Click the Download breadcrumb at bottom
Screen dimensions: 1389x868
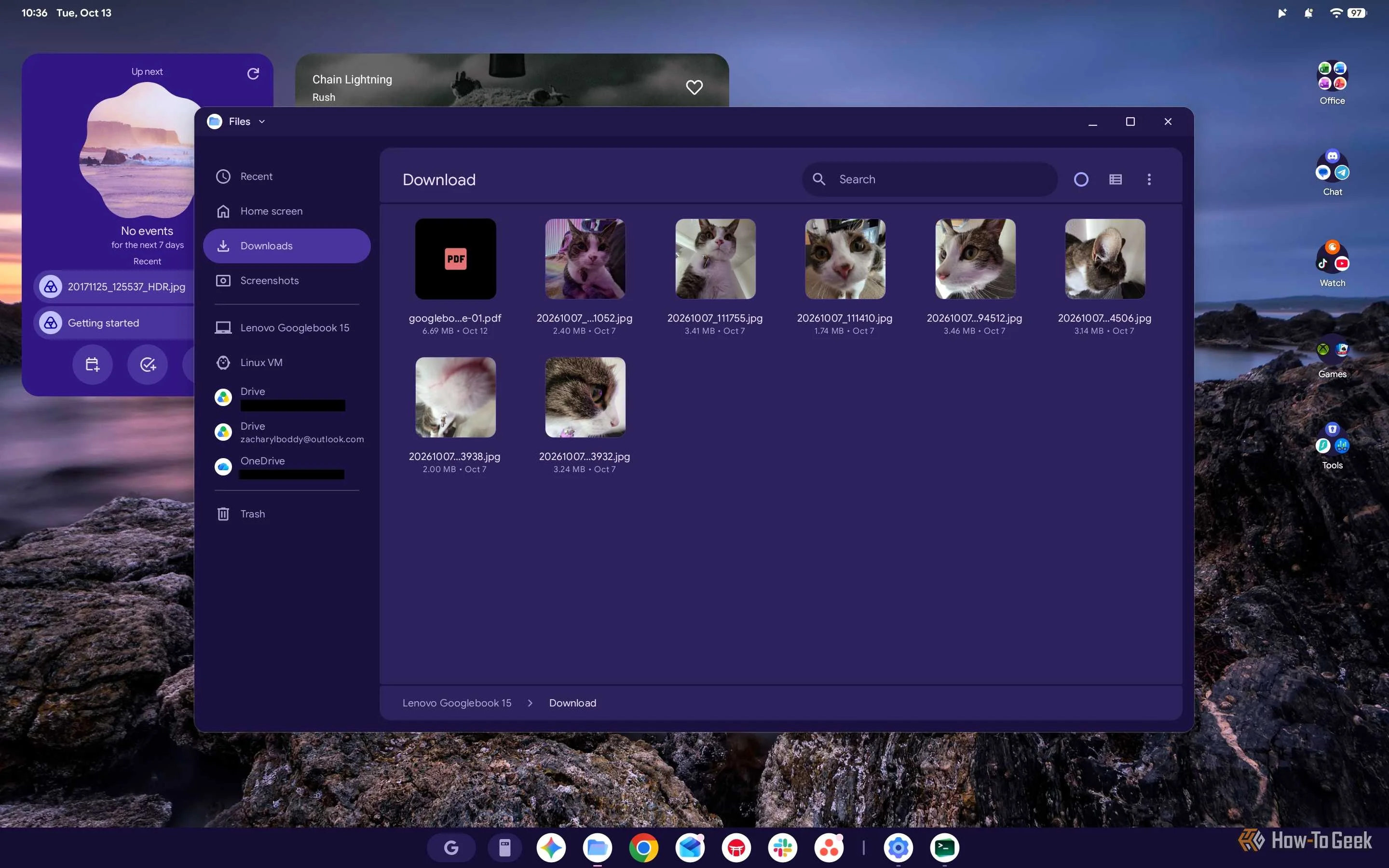[x=572, y=703]
